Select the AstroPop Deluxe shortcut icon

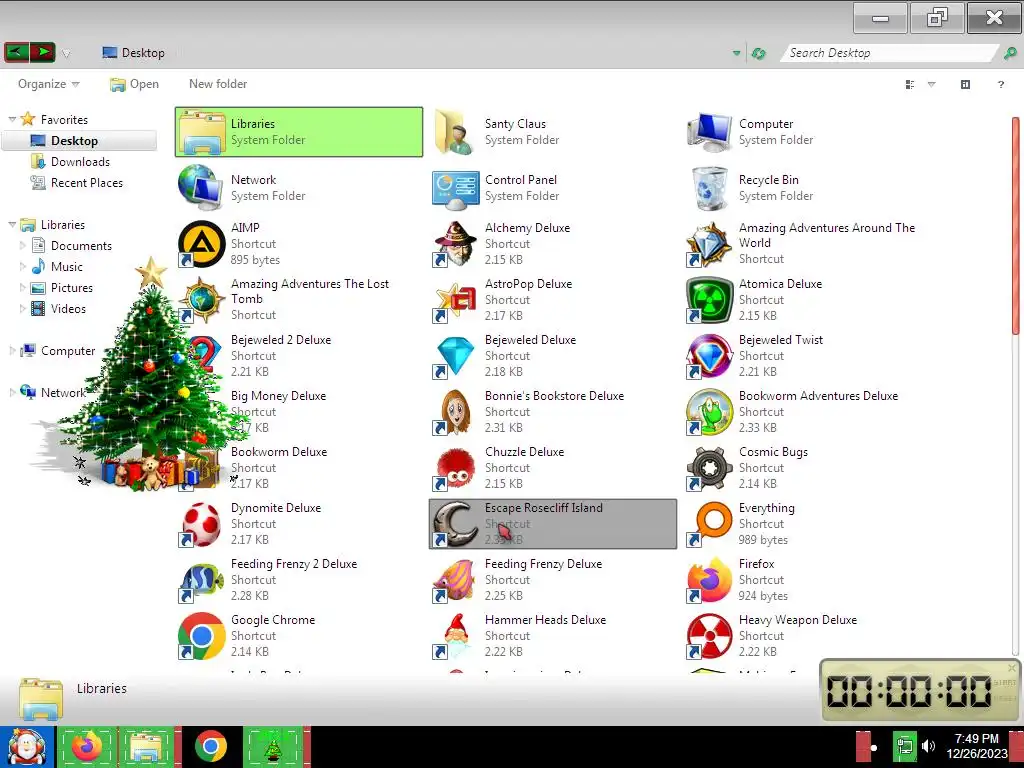[x=455, y=300]
